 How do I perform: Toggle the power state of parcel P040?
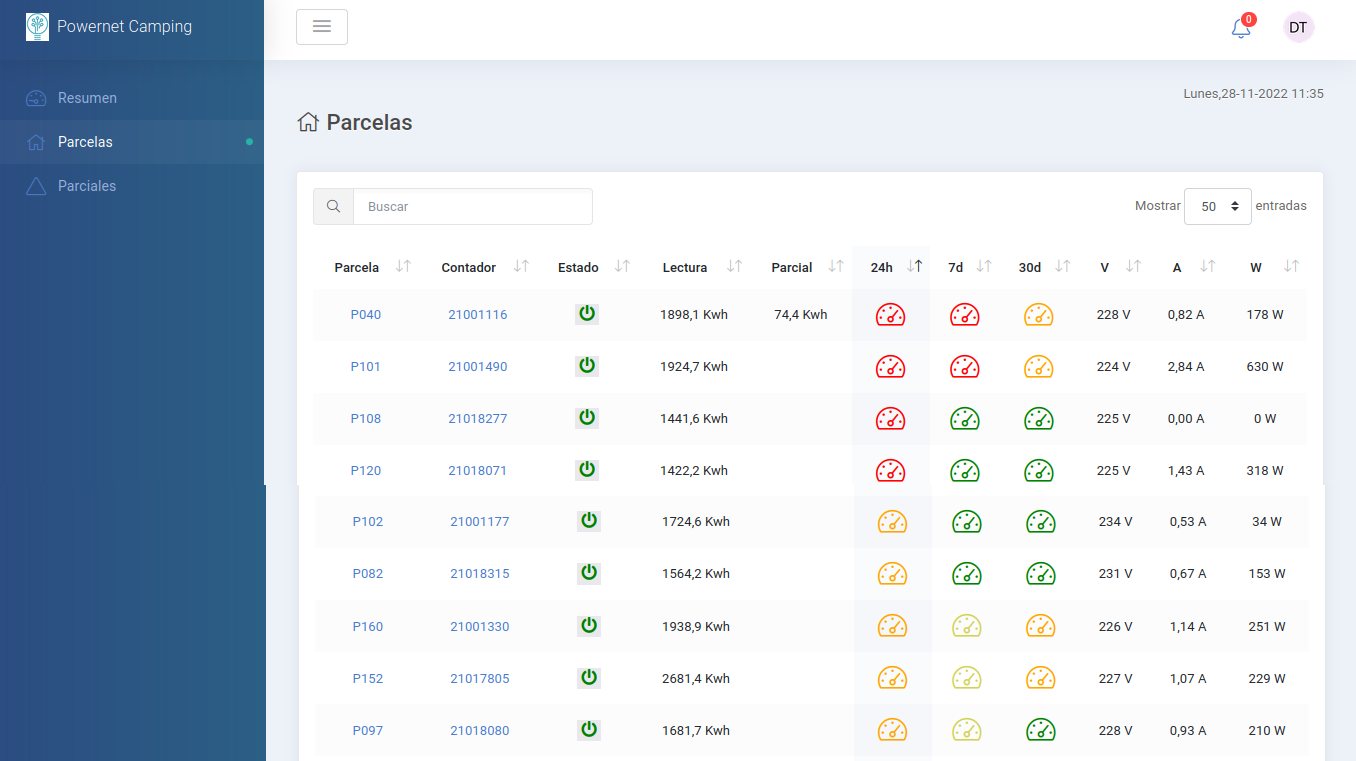pos(587,314)
